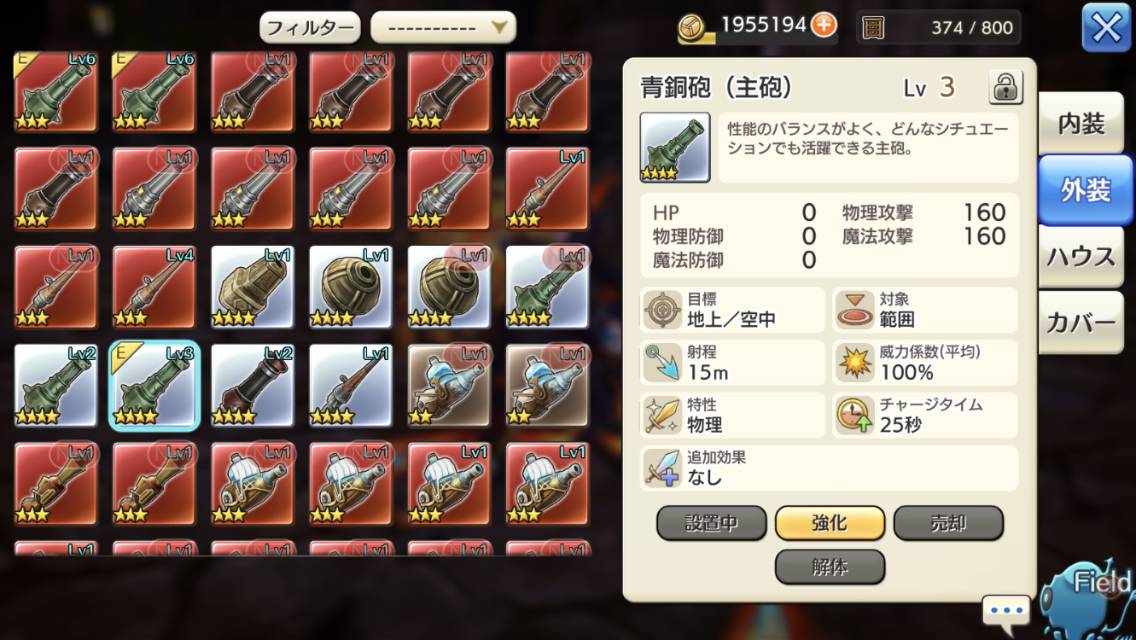Tap the orange plus coin button
The height and width of the screenshot is (640, 1136).
[824, 25]
